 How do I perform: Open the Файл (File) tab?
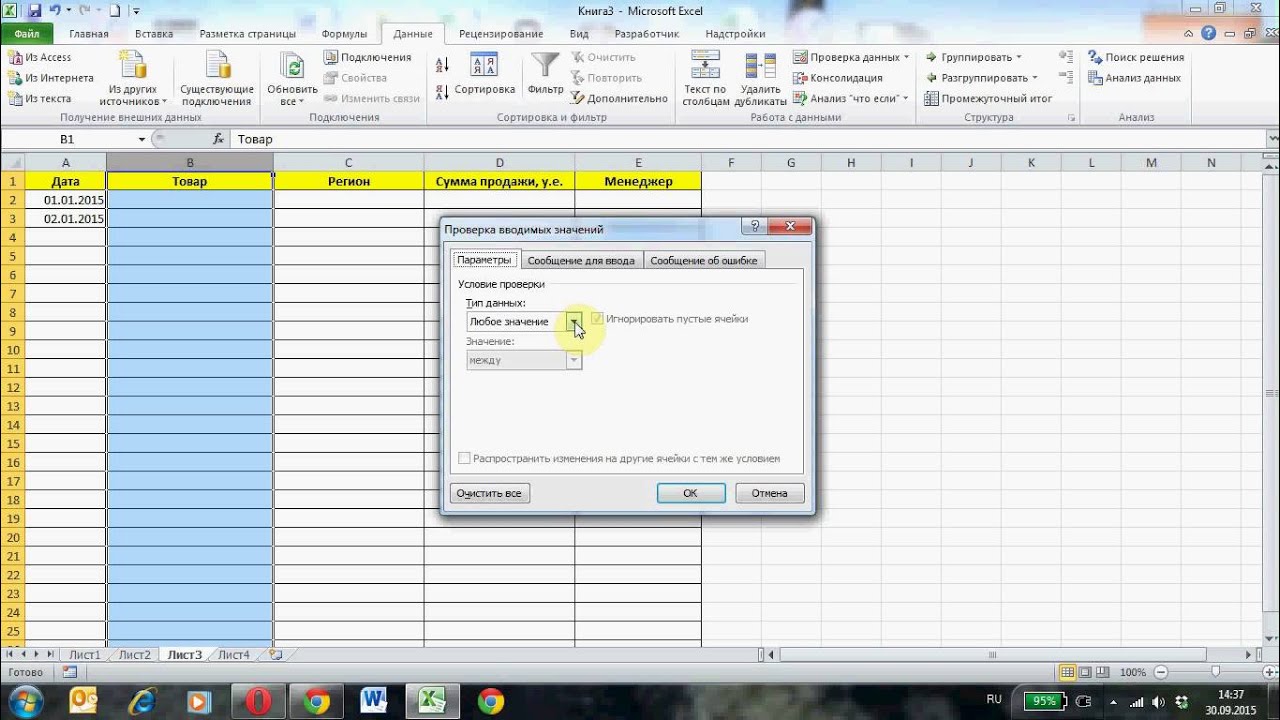tap(27, 33)
